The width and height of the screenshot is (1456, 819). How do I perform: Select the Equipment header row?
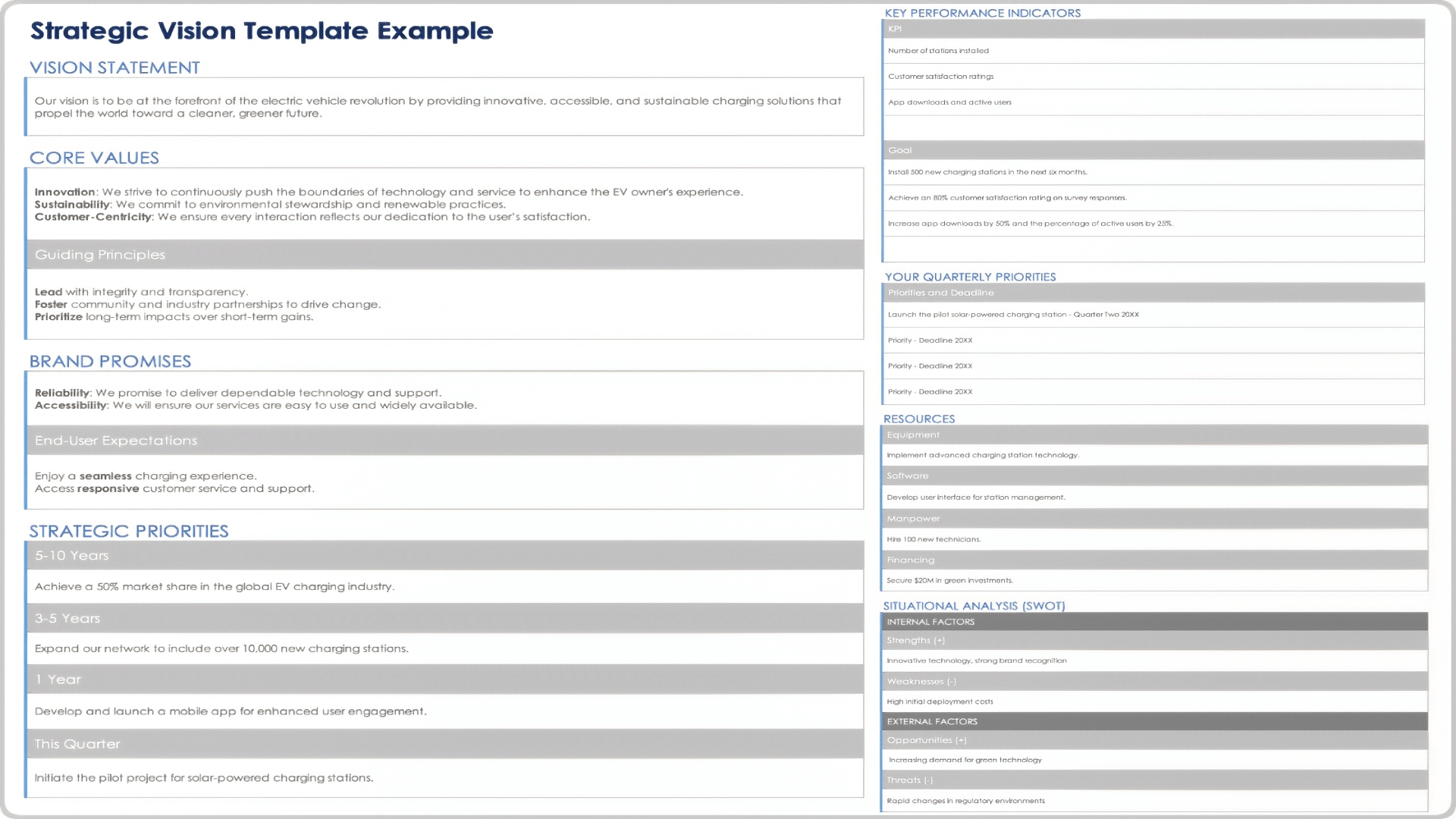pos(1154,435)
